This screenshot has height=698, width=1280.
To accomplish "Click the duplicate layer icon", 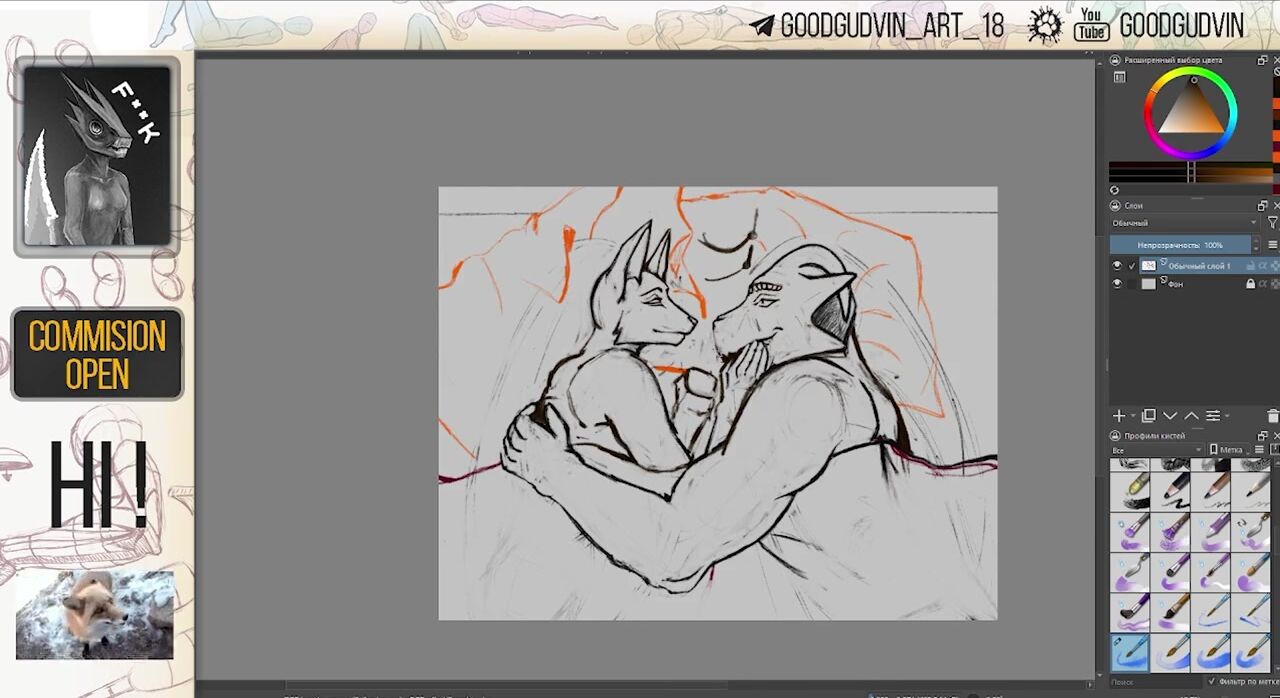I will (1149, 416).
